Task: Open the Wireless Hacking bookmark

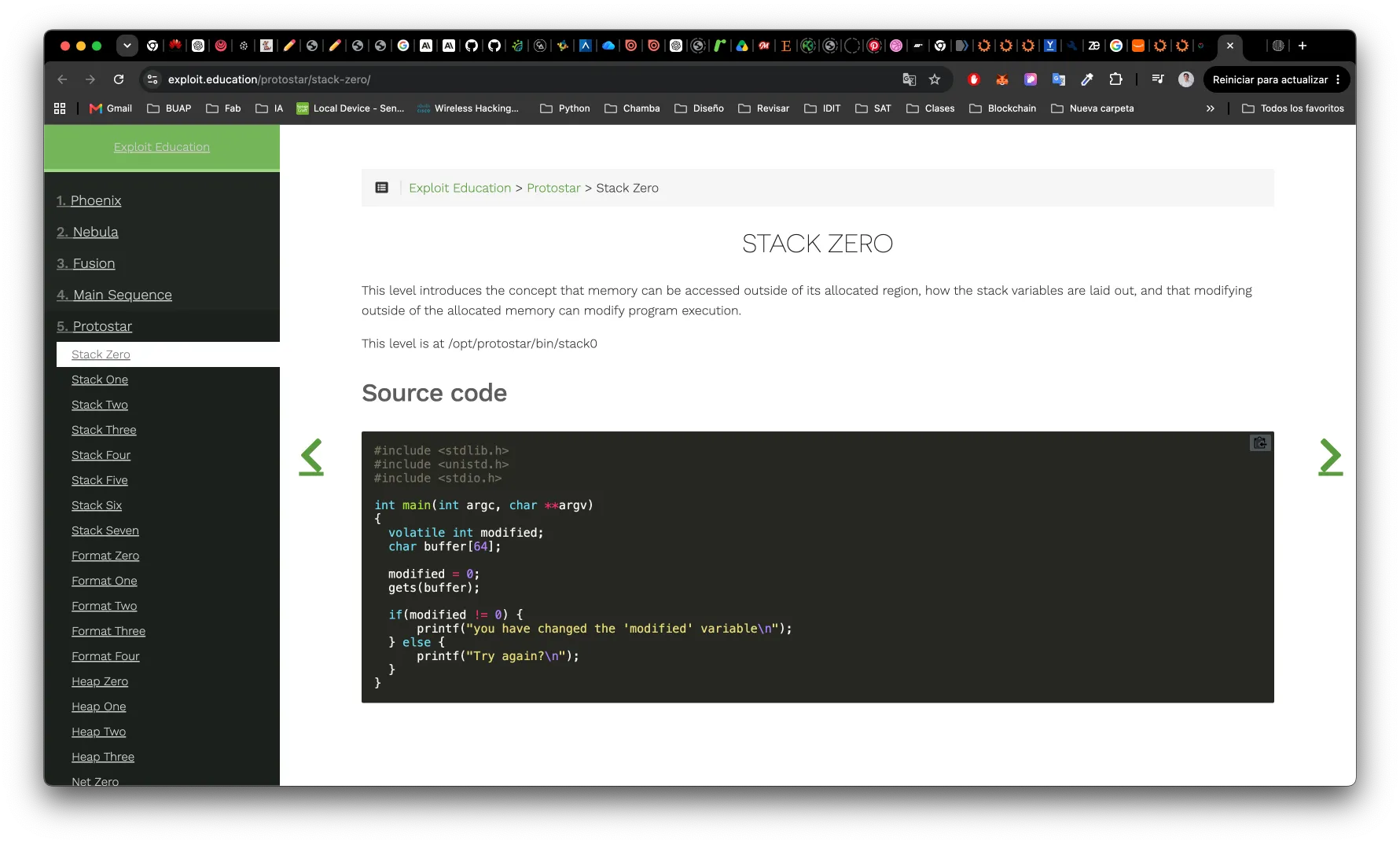Action: 468,108
